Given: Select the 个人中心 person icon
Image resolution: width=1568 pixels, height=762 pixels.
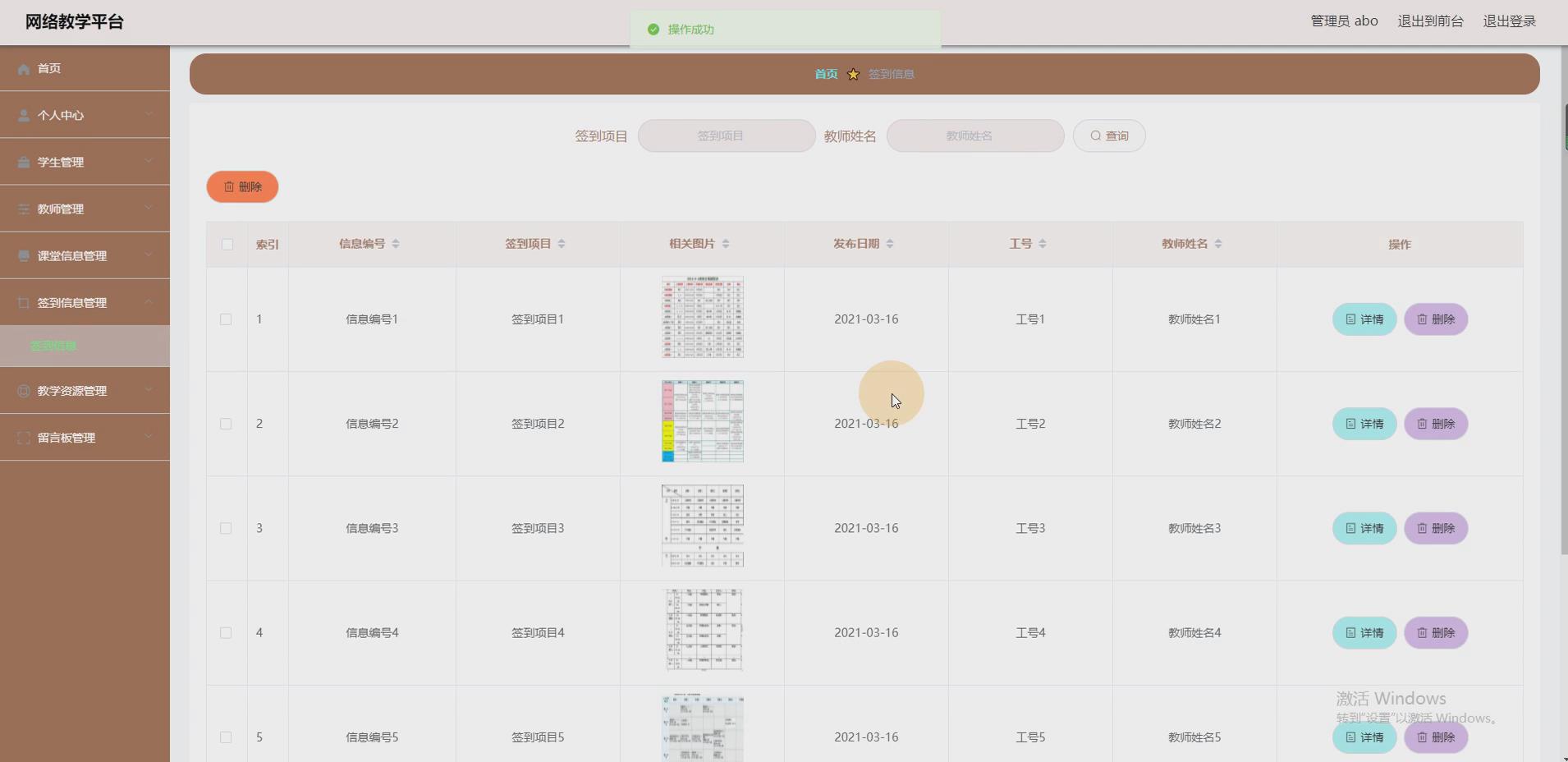Looking at the screenshot, I should (x=22, y=115).
